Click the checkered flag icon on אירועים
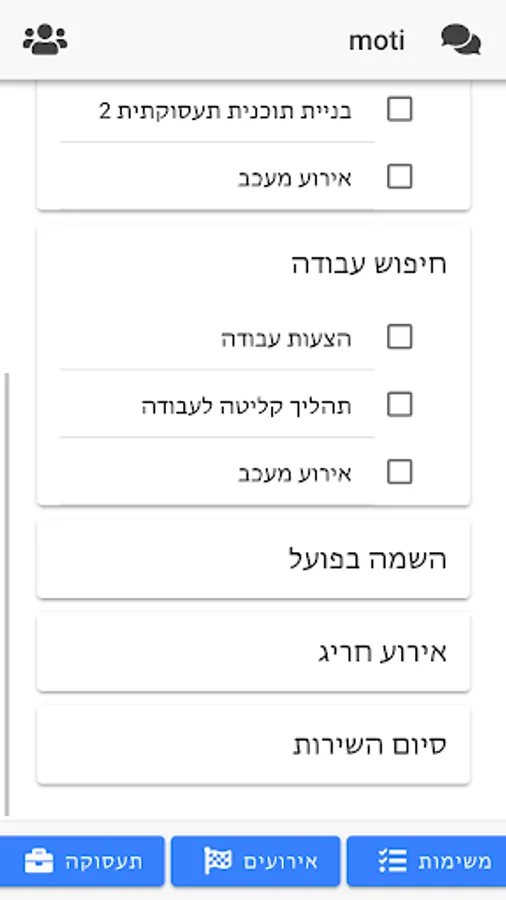This screenshot has height=900, width=506. (x=218, y=862)
